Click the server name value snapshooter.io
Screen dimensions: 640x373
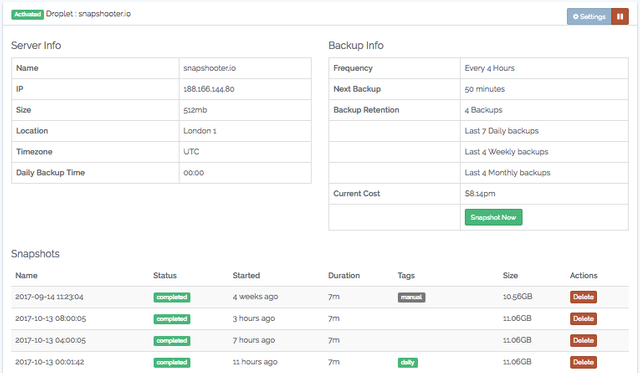(x=209, y=68)
